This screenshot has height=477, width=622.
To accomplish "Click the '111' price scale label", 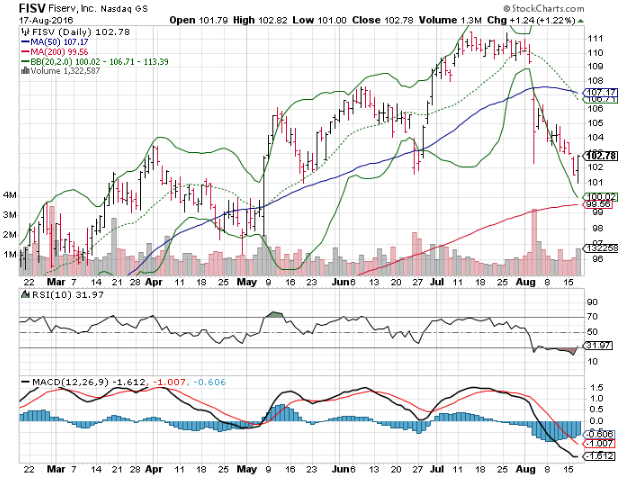I will point(595,38).
